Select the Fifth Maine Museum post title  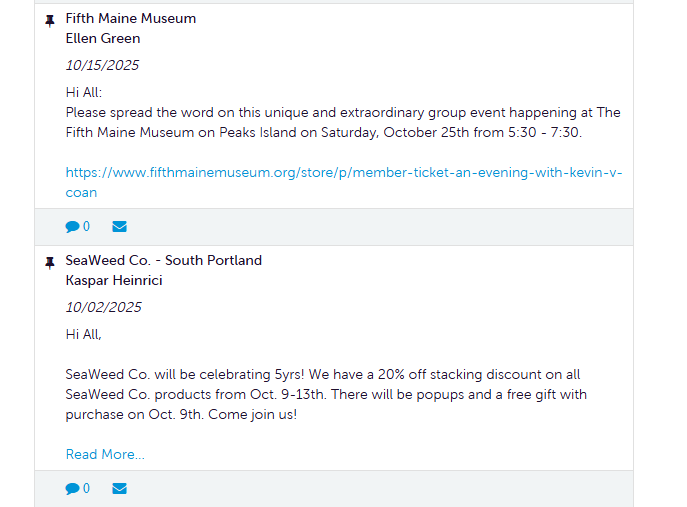coord(131,18)
